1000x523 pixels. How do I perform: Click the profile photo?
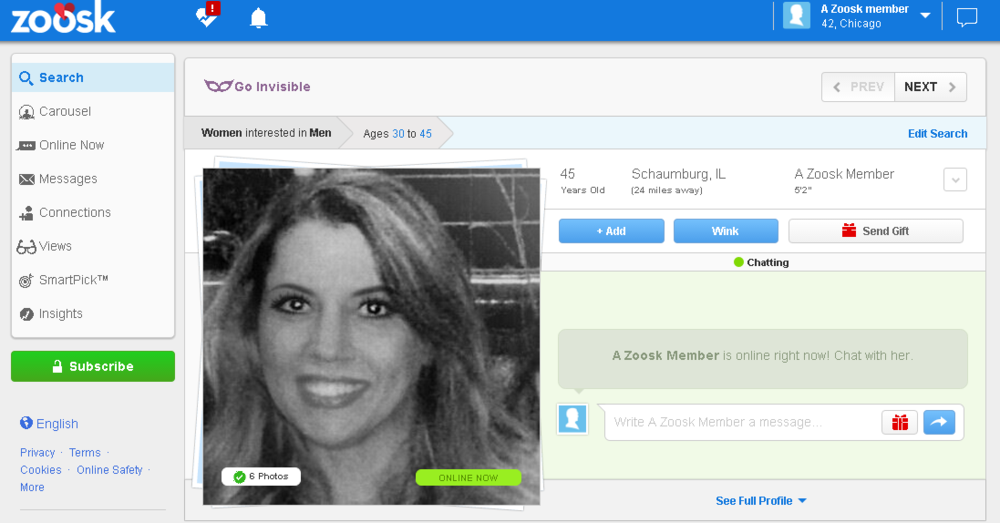[371, 336]
